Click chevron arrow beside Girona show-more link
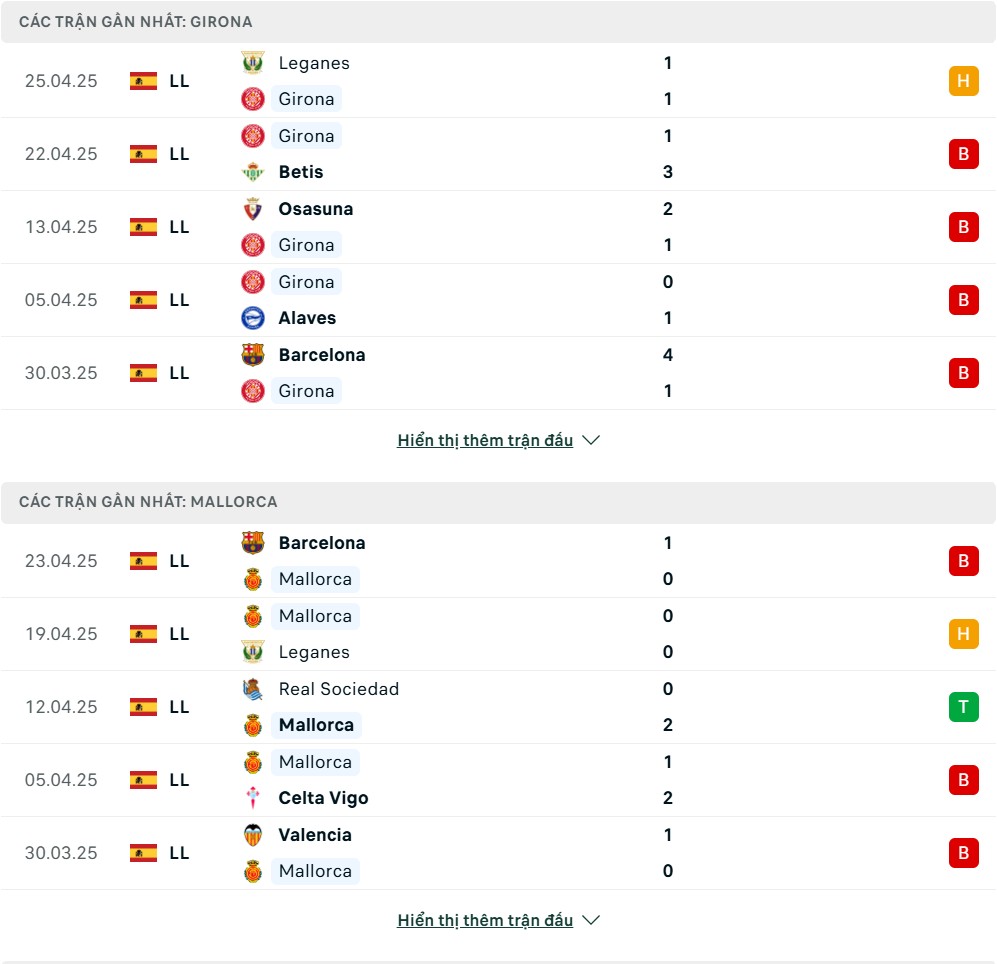This screenshot has height=964, width=997. coord(591,440)
